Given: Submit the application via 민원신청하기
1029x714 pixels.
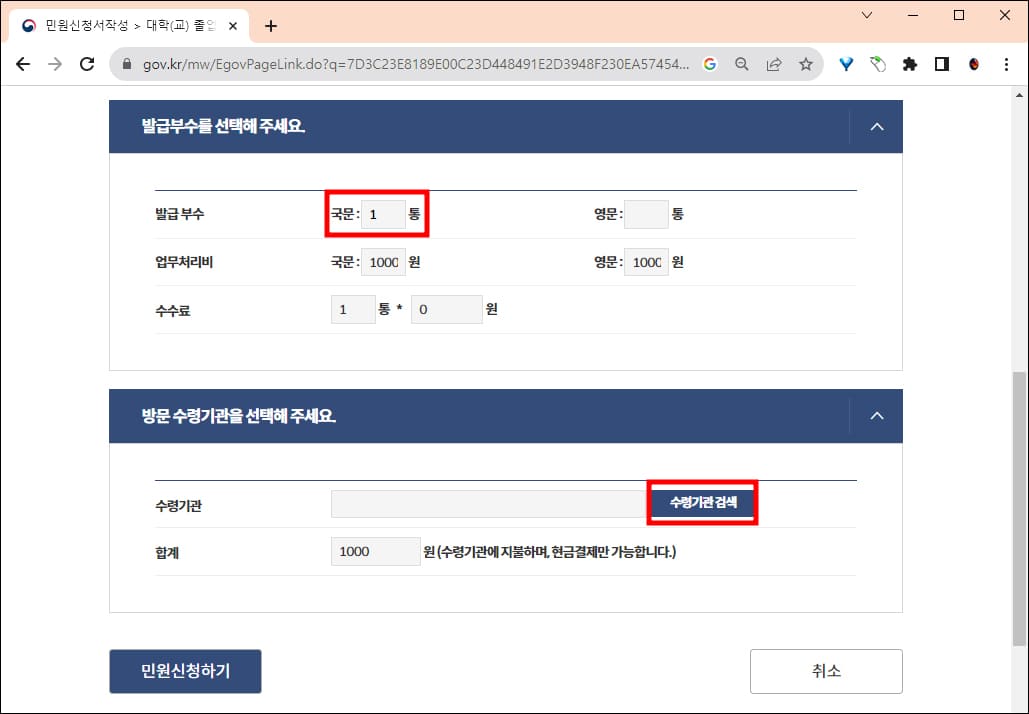Looking at the screenshot, I should (185, 671).
